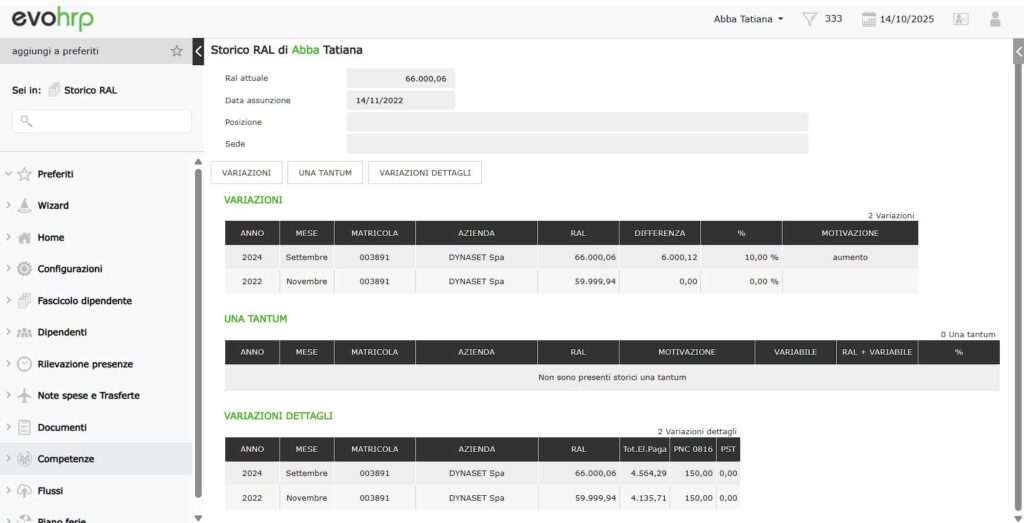Collapse the left sidebar panel
This screenshot has width=1024, height=523.
pos(198,51)
